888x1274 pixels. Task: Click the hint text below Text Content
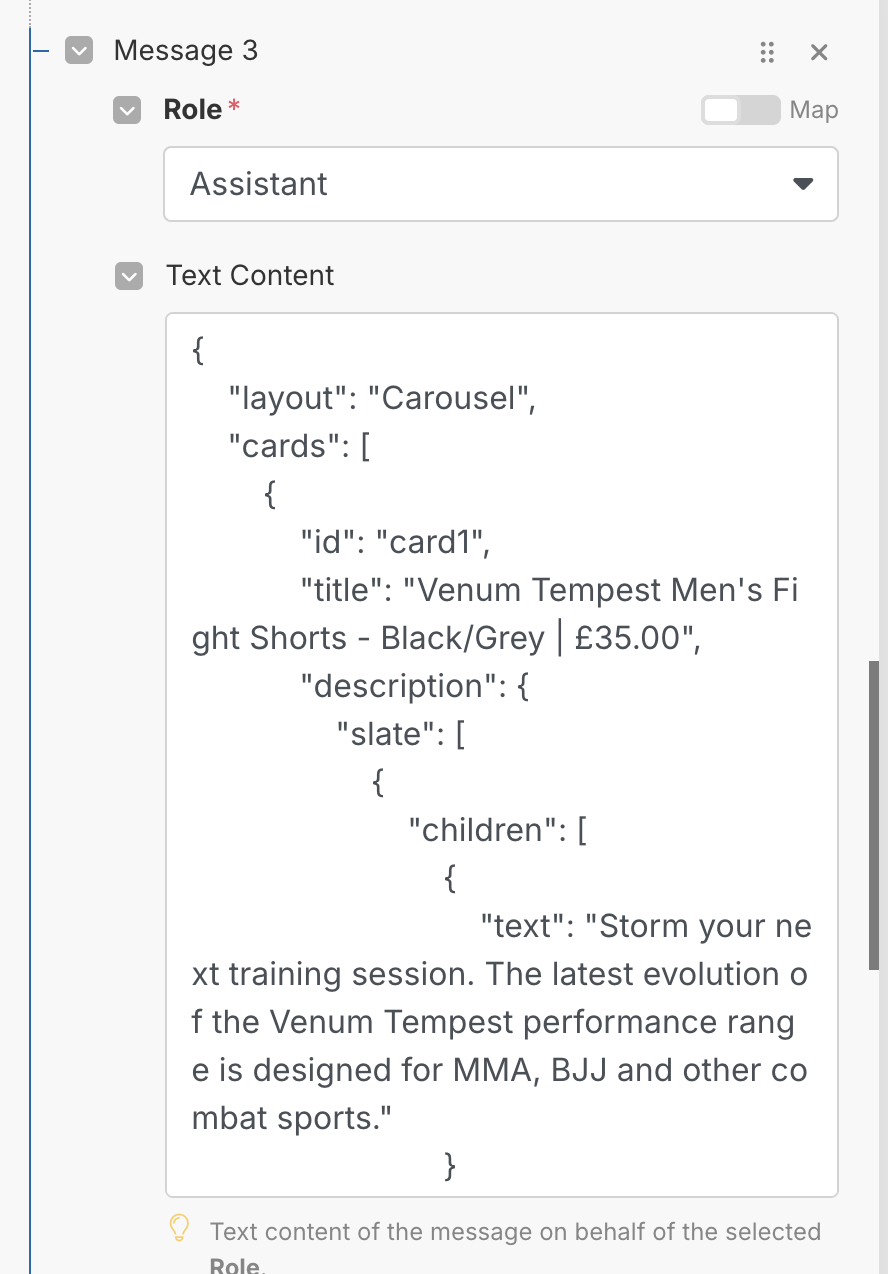click(515, 1232)
